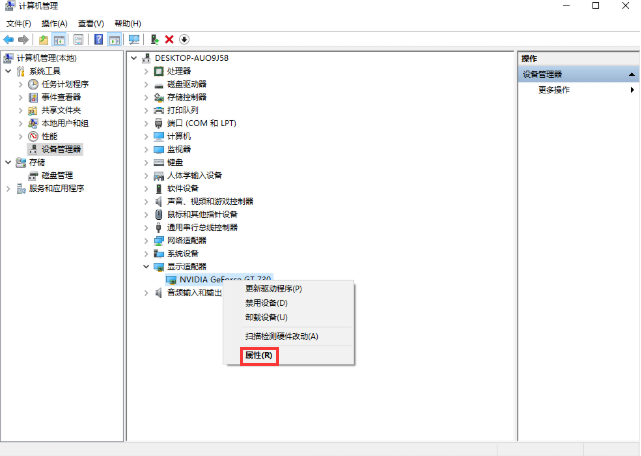Click the blue Help toolbar icon
The width and height of the screenshot is (641, 456).
click(99, 39)
